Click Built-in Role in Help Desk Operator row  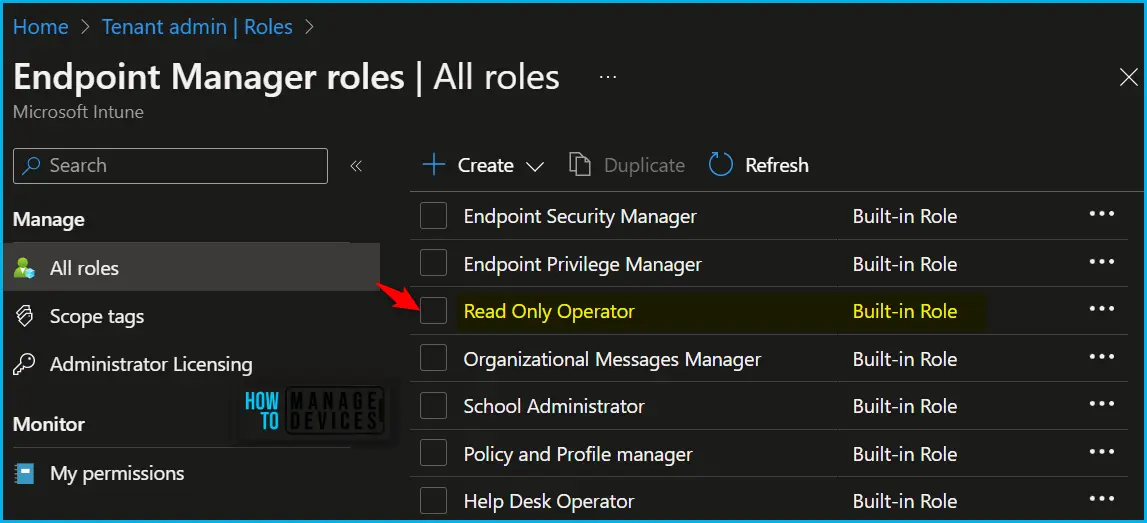pos(905,502)
